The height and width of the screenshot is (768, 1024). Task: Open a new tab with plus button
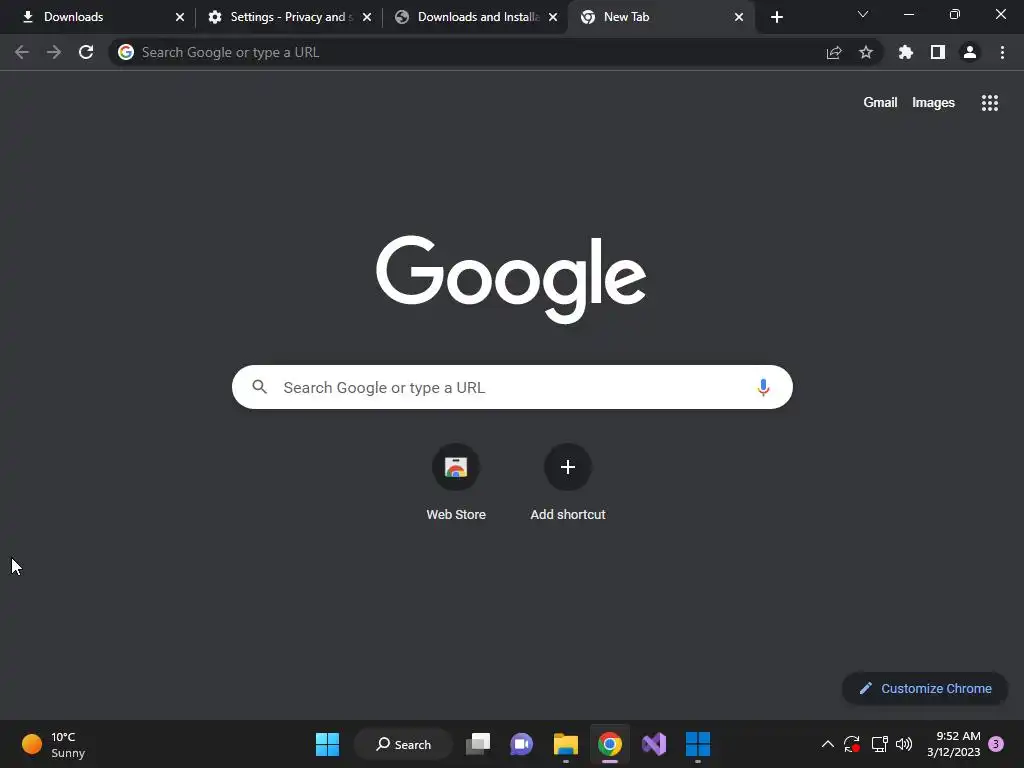[x=776, y=17]
